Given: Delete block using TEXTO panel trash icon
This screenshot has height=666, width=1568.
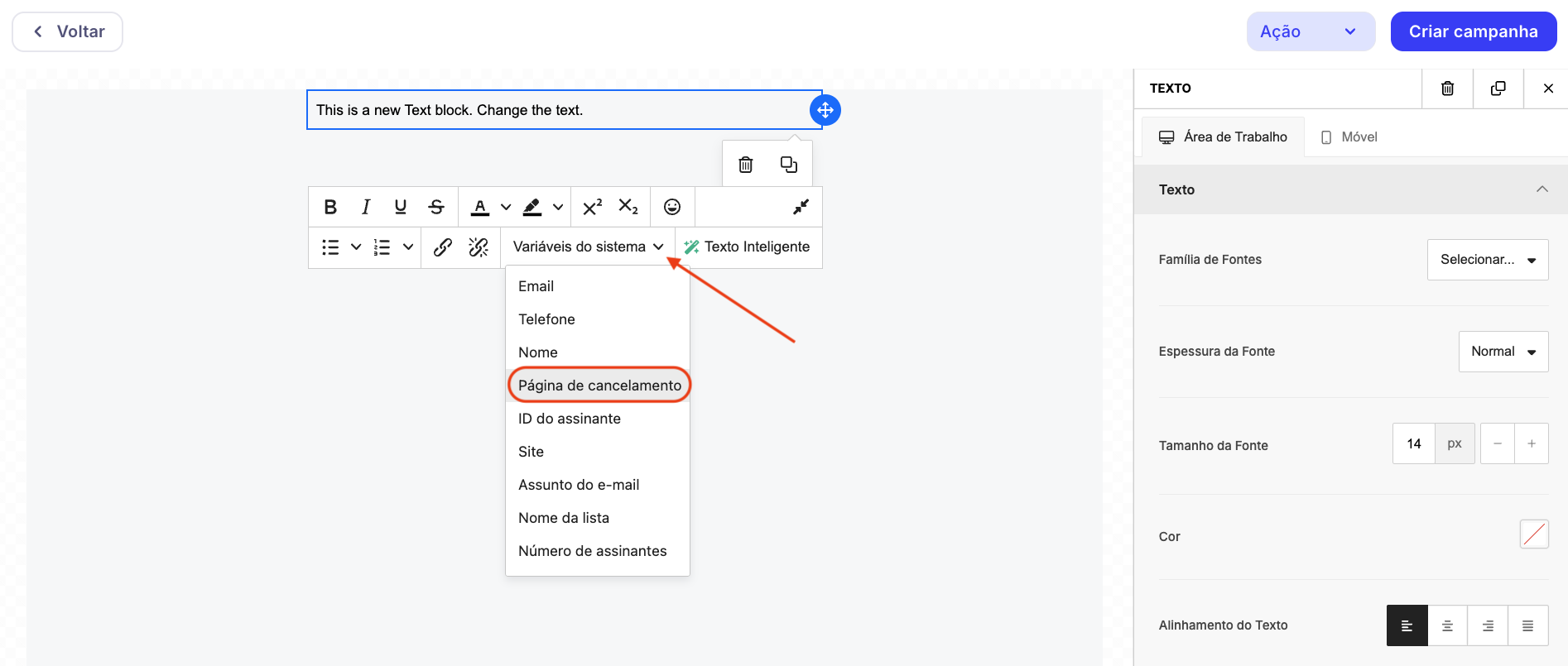Looking at the screenshot, I should point(1447,89).
